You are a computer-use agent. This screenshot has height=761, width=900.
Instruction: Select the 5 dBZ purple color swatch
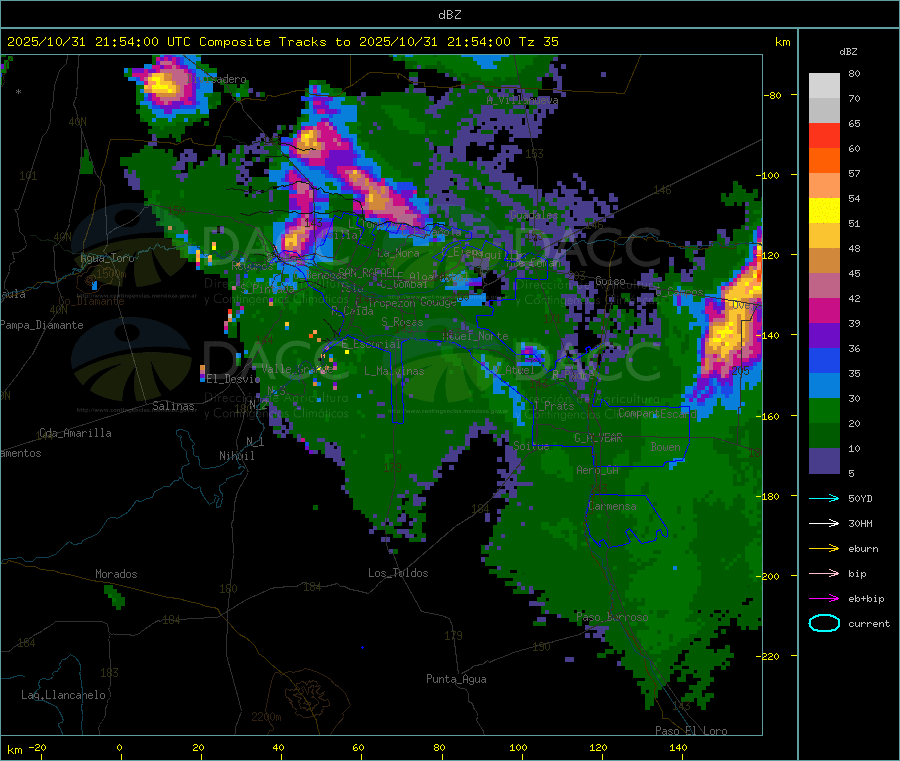(824, 461)
